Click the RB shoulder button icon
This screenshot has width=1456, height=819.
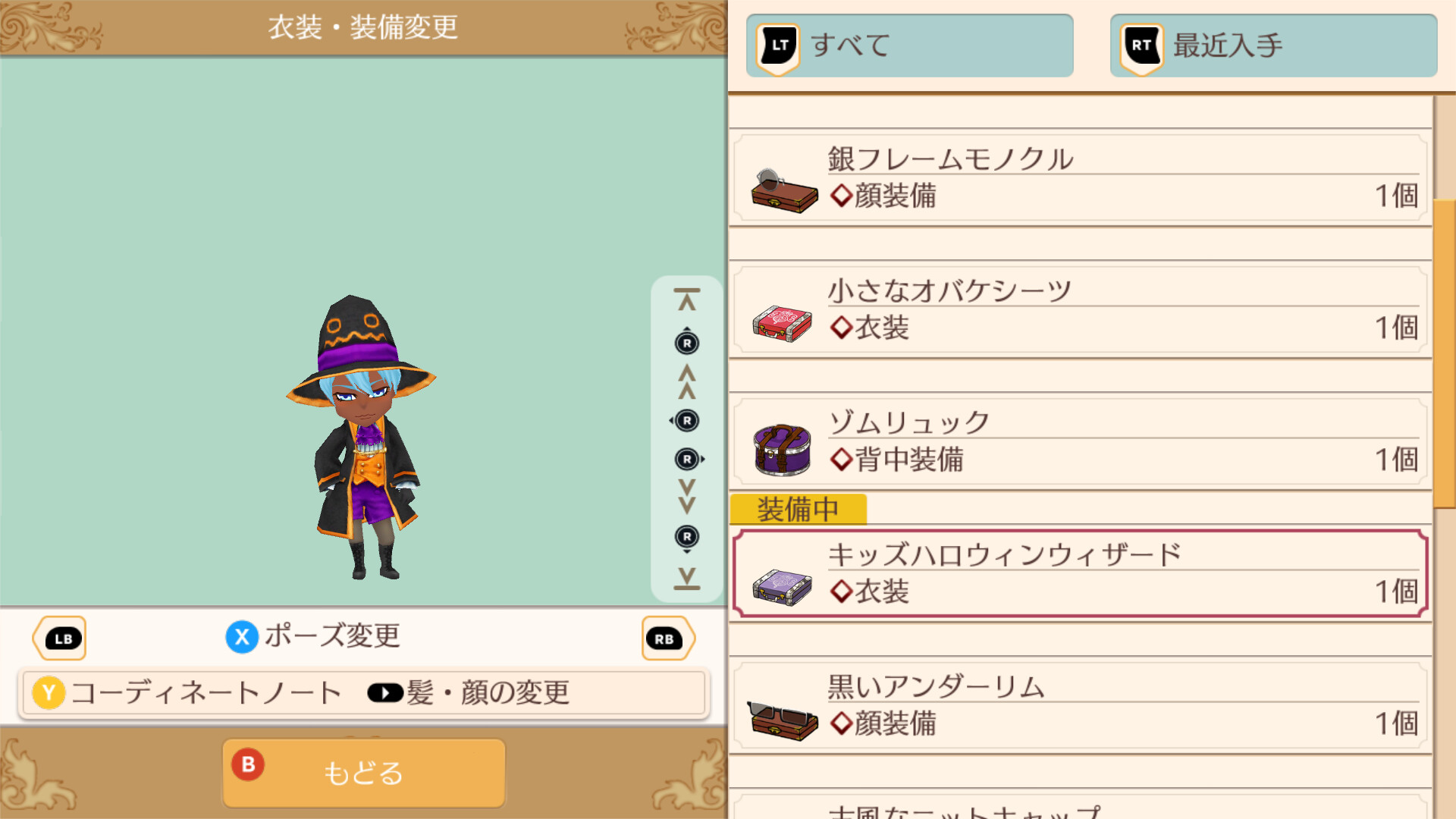(x=667, y=639)
